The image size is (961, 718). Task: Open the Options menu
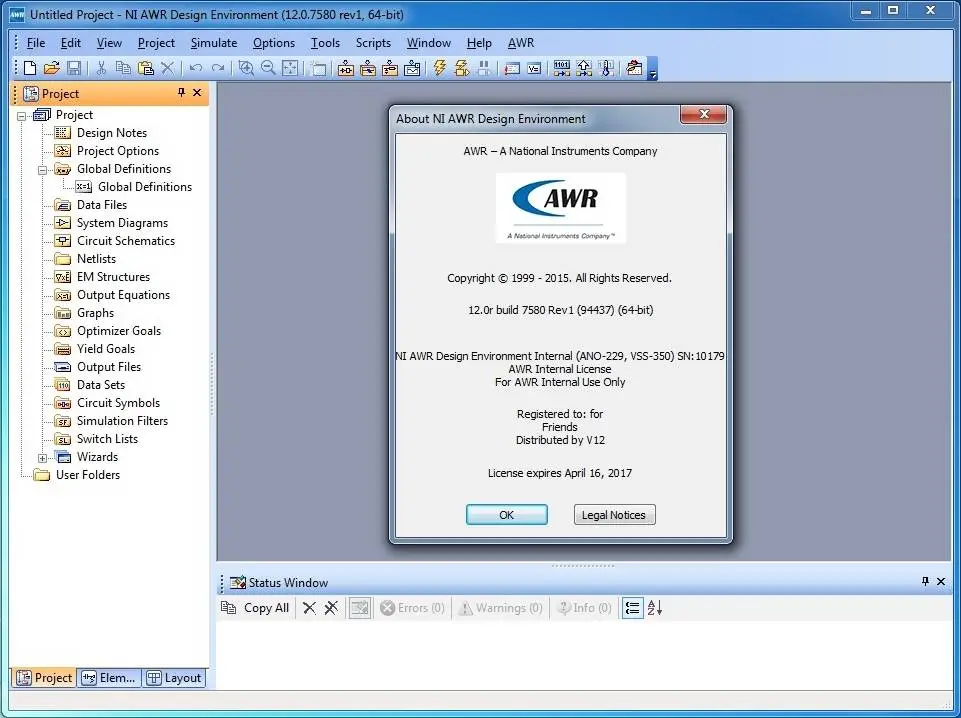coord(274,43)
